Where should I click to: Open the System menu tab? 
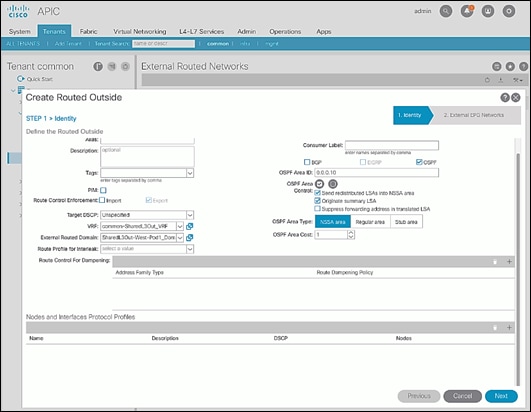click(20, 31)
